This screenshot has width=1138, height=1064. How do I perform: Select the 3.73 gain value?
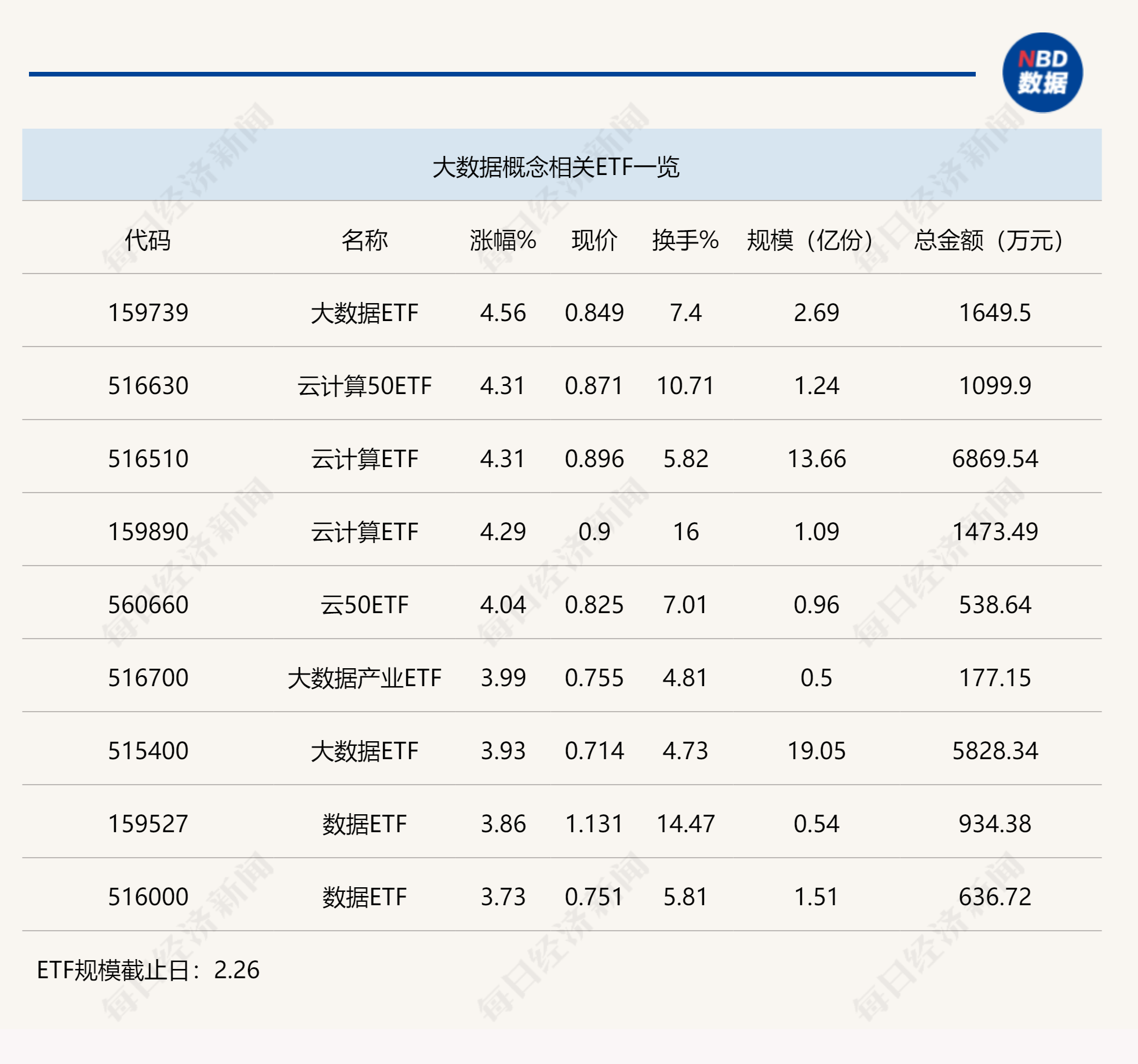[x=503, y=897]
